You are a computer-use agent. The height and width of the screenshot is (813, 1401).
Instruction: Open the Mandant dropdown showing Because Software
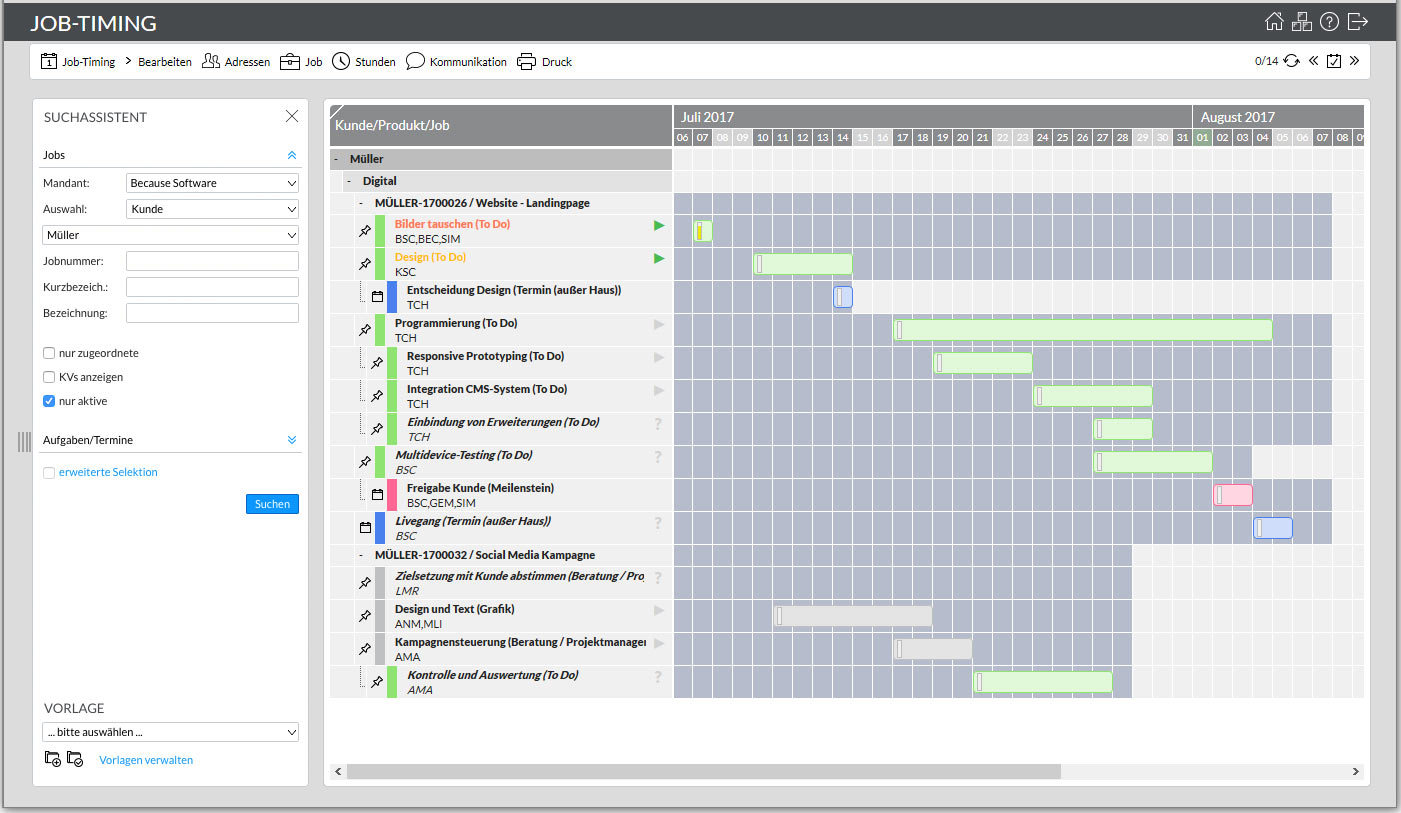coord(211,182)
